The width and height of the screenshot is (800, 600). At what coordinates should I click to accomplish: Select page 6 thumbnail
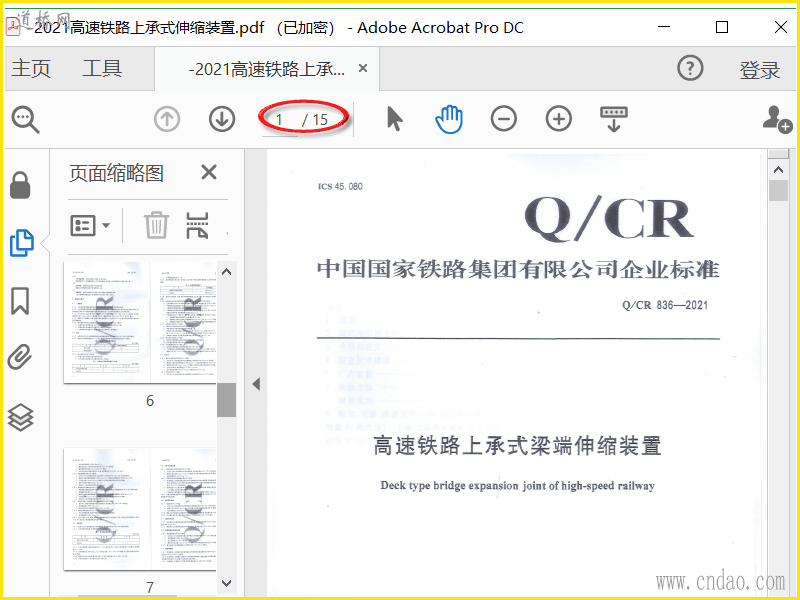140,322
